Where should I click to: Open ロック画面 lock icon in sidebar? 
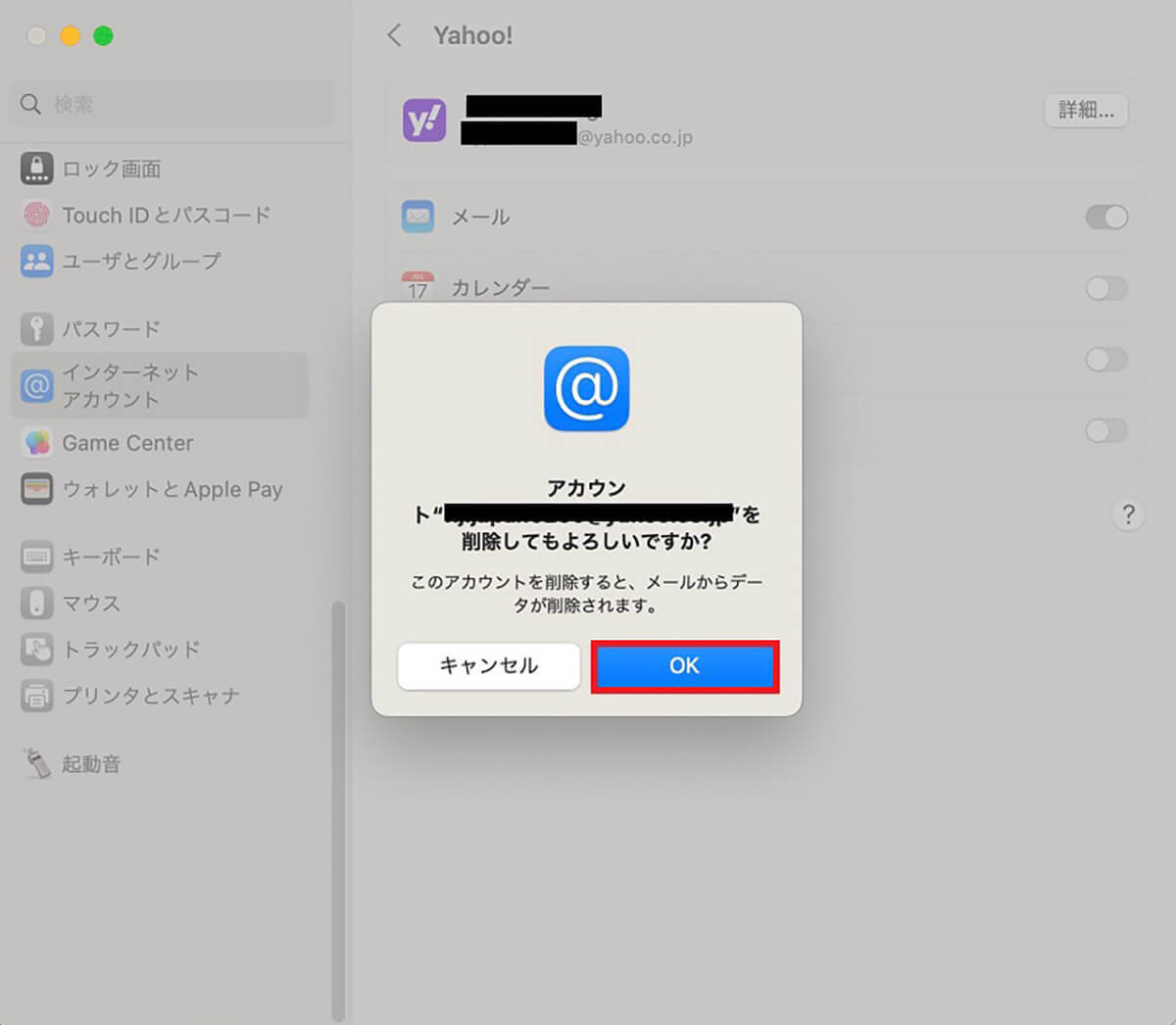tap(37, 169)
